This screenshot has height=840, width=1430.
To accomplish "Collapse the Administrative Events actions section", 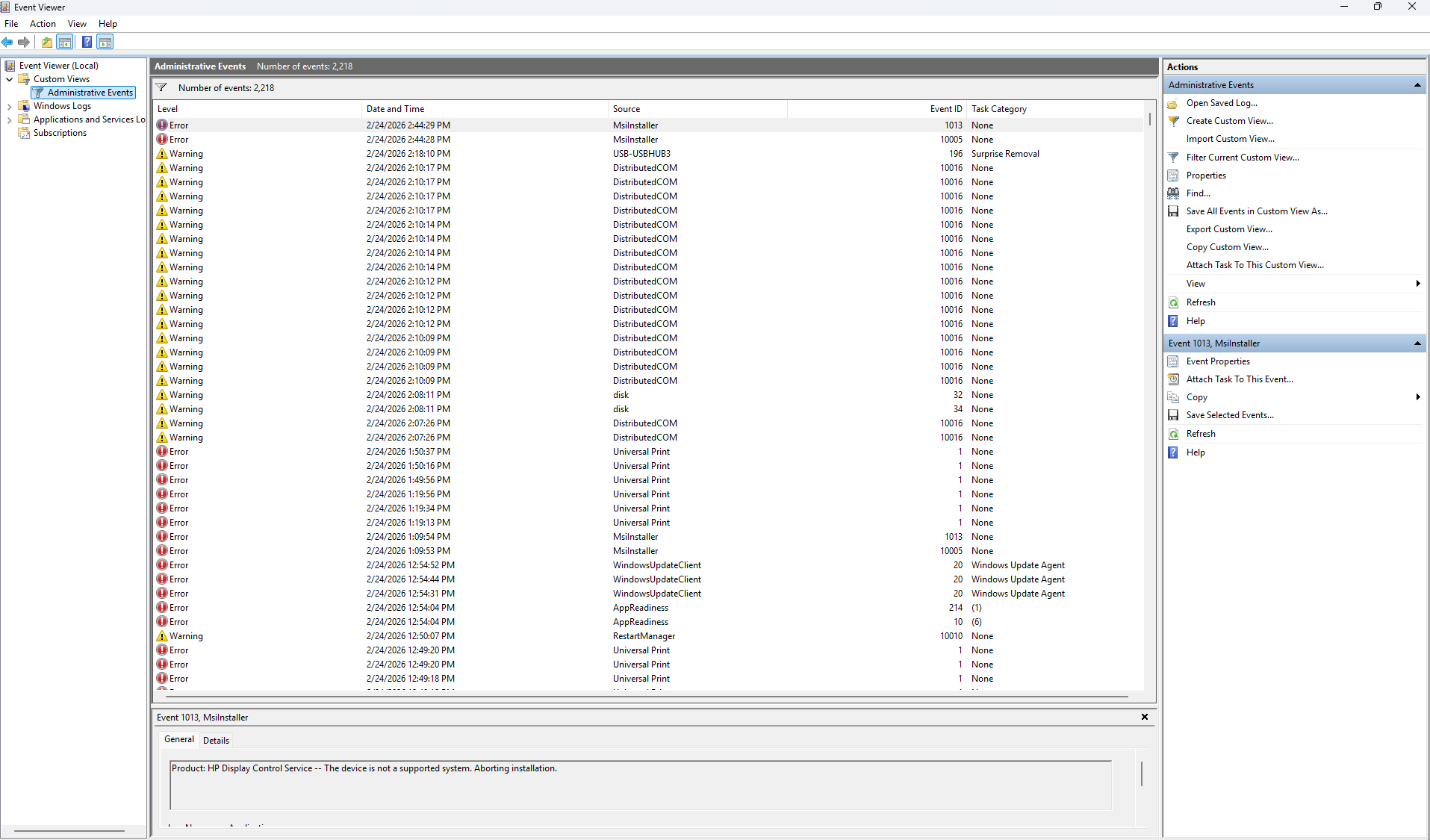I will pyautogui.click(x=1417, y=85).
